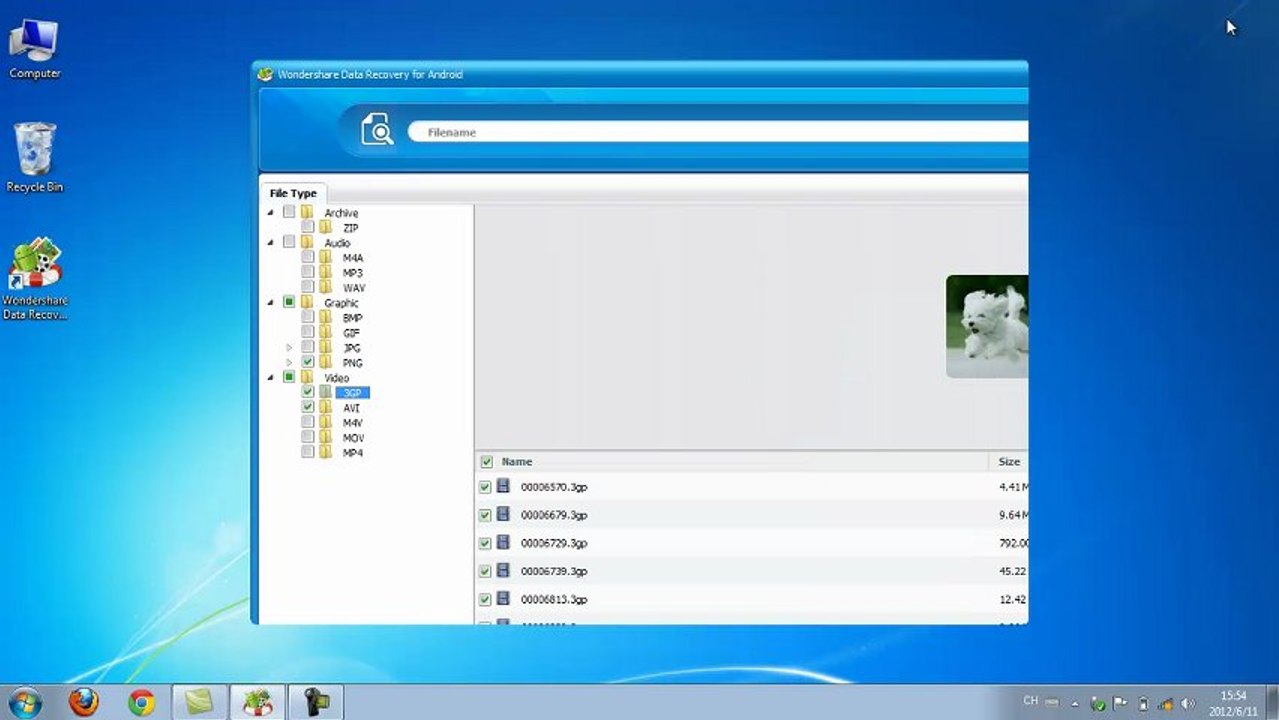Image resolution: width=1279 pixels, height=720 pixels.
Task: Select the BMP tree item
Action: (352, 318)
